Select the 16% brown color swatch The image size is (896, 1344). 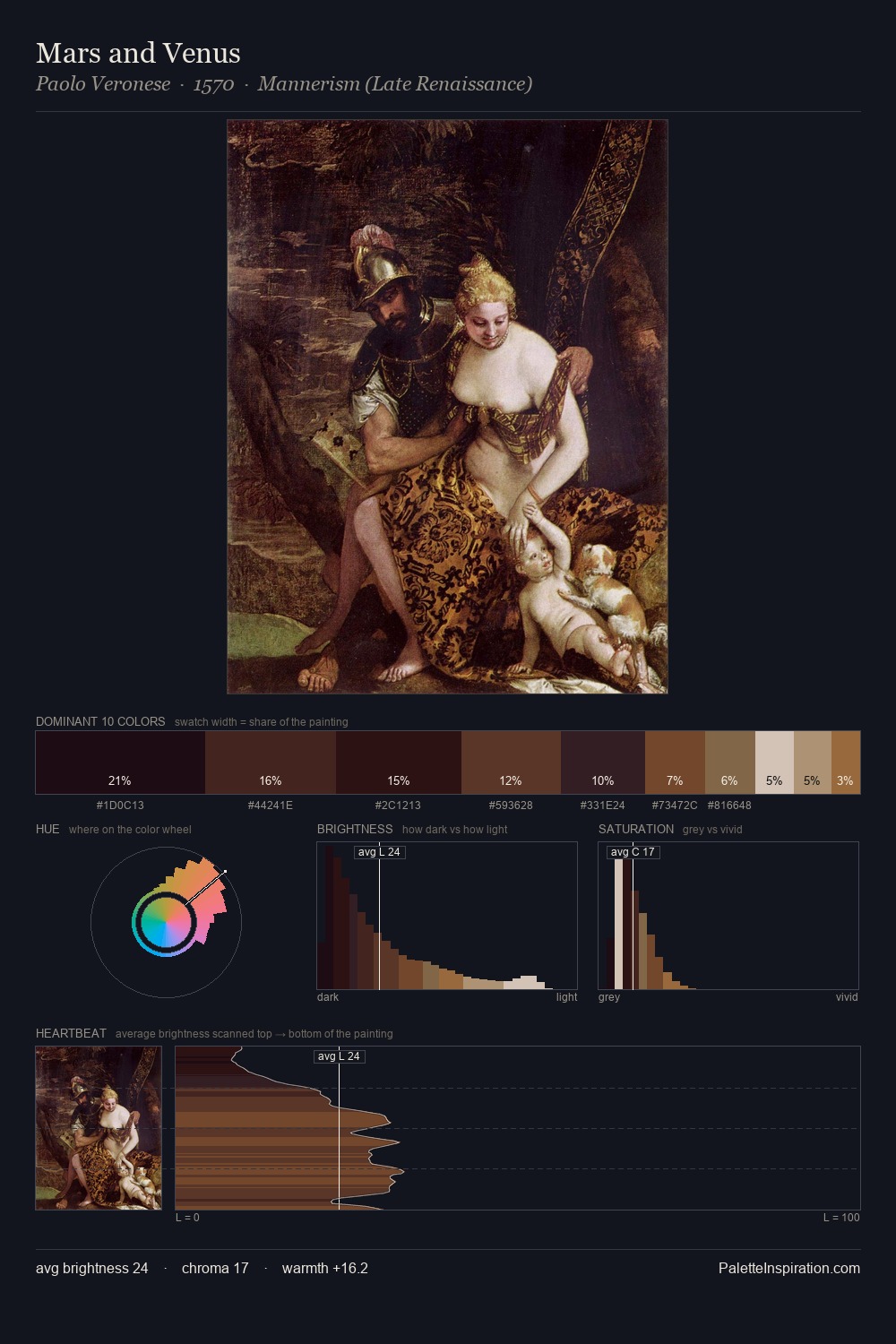point(271,762)
